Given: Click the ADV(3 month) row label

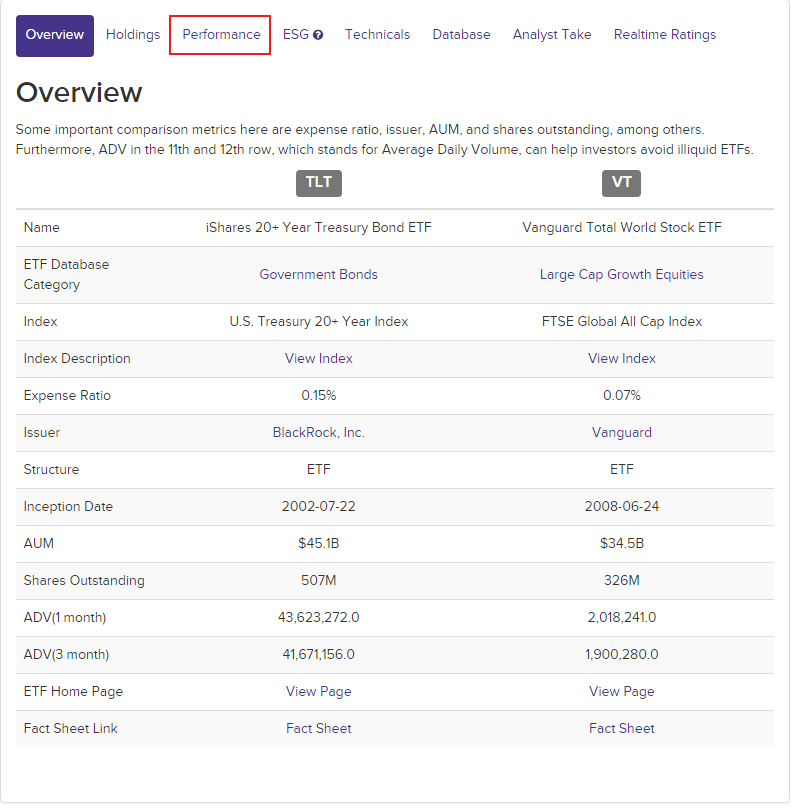Looking at the screenshot, I should (x=66, y=655).
